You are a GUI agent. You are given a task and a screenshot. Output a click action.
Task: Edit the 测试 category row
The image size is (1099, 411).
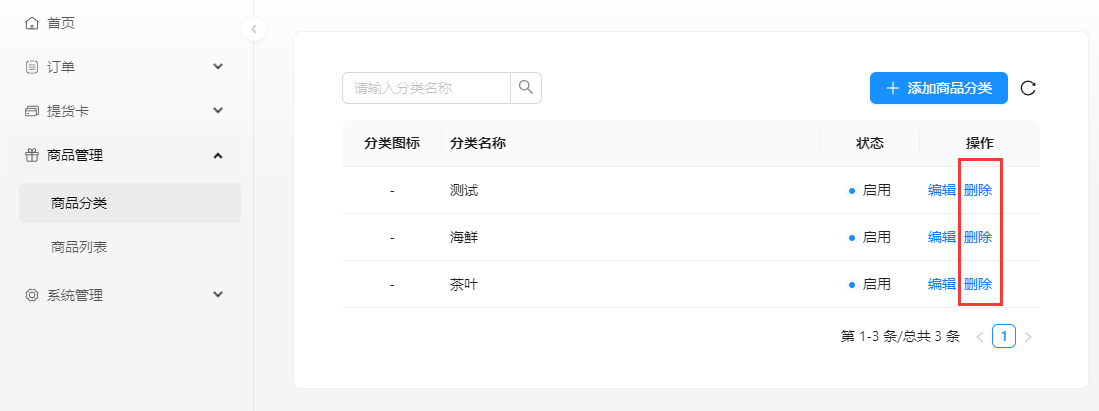point(941,190)
